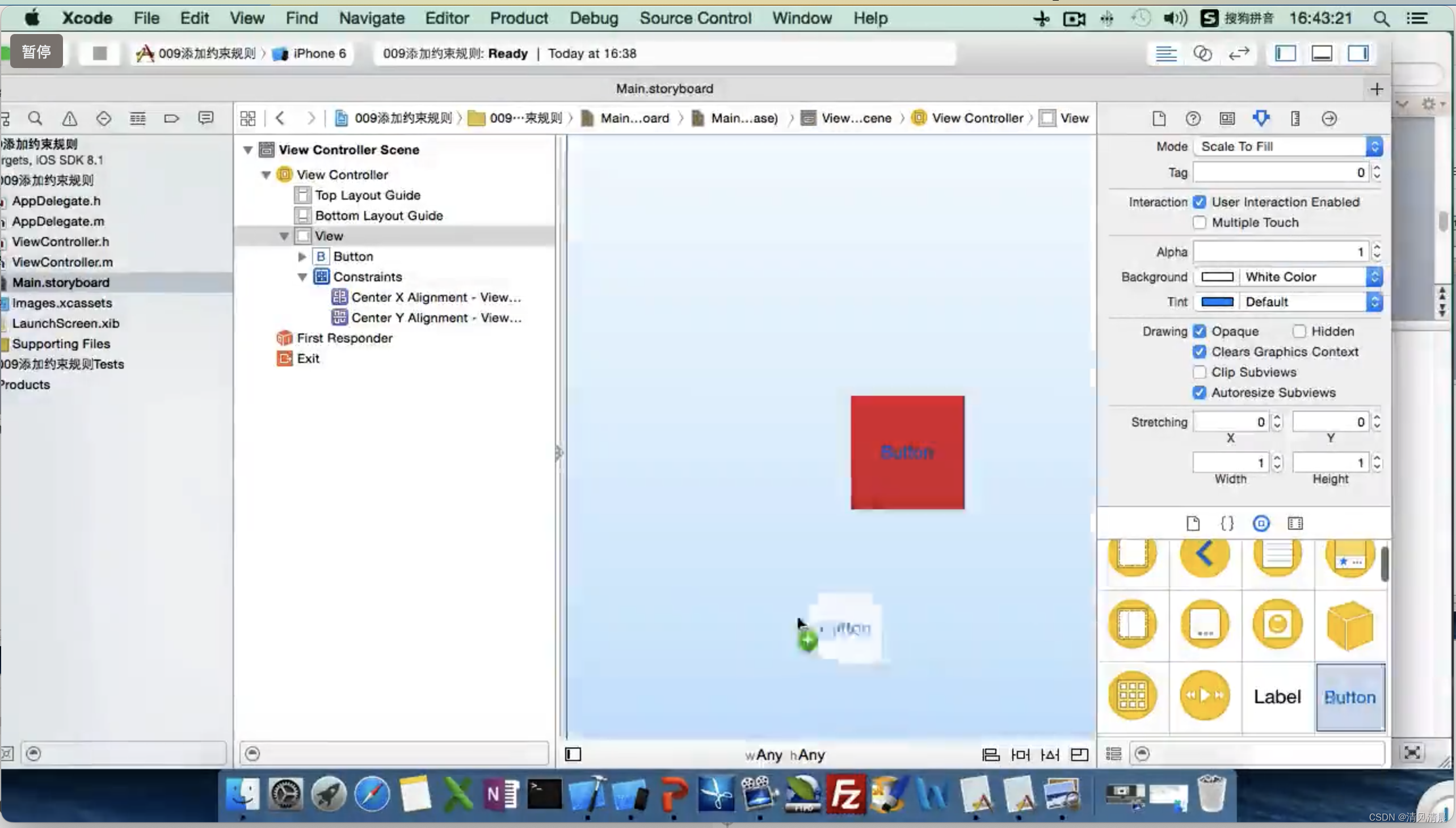Image resolution: width=1456 pixels, height=828 pixels.
Task: Click the Align constraints icon
Action: click(991, 755)
